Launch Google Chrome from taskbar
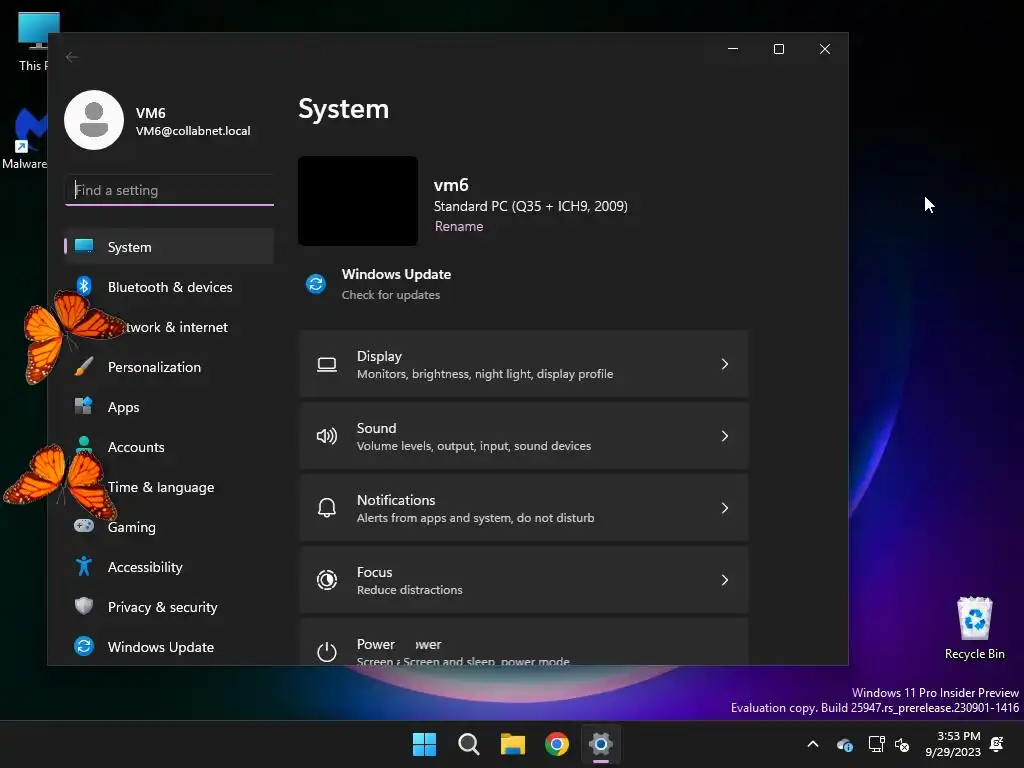Viewport: 1024px width, 768px height. coord(557,744)
